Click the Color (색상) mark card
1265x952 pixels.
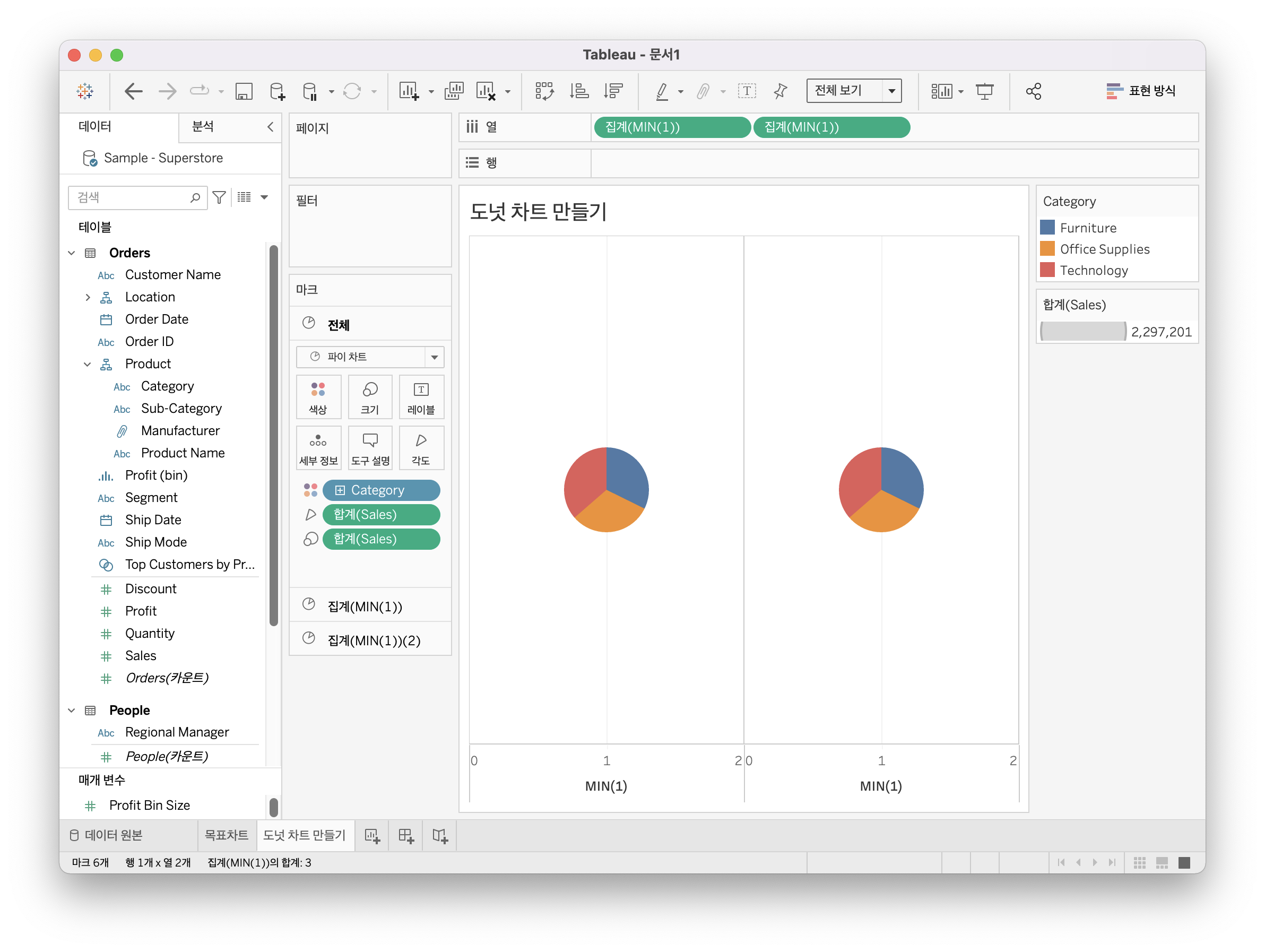[318, 397]
